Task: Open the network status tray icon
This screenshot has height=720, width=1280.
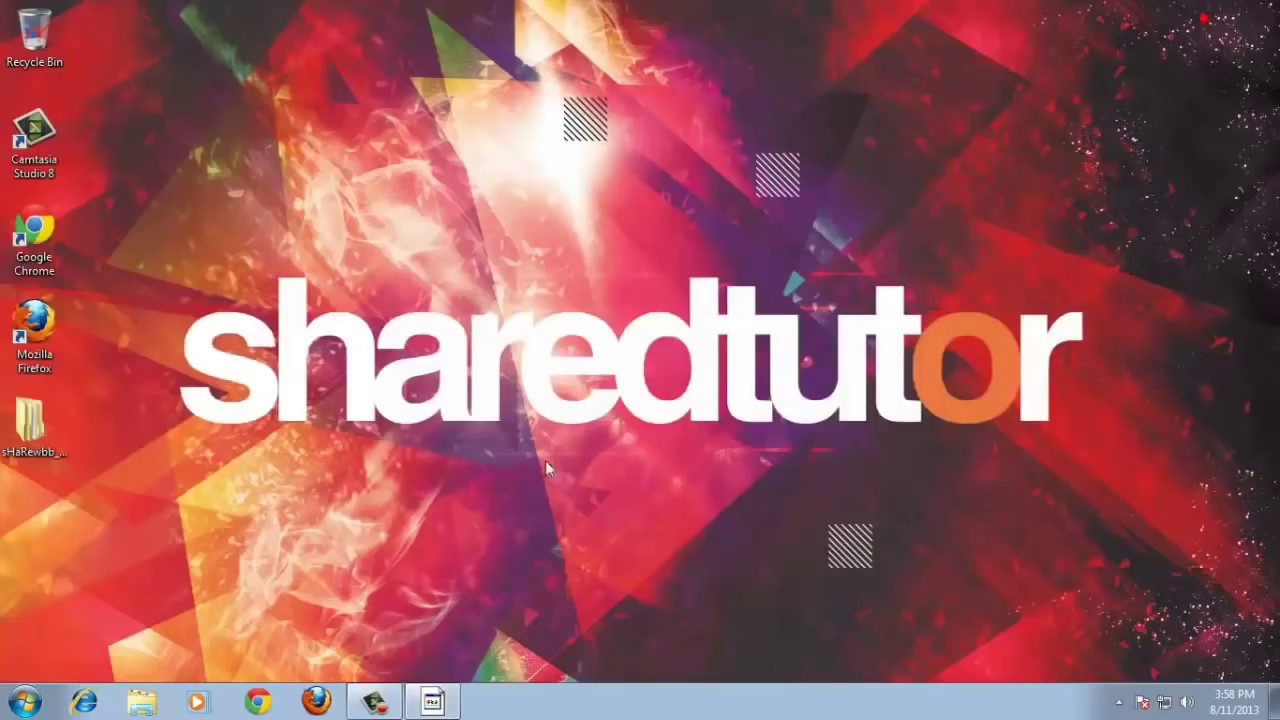Action: [1164, 703]
